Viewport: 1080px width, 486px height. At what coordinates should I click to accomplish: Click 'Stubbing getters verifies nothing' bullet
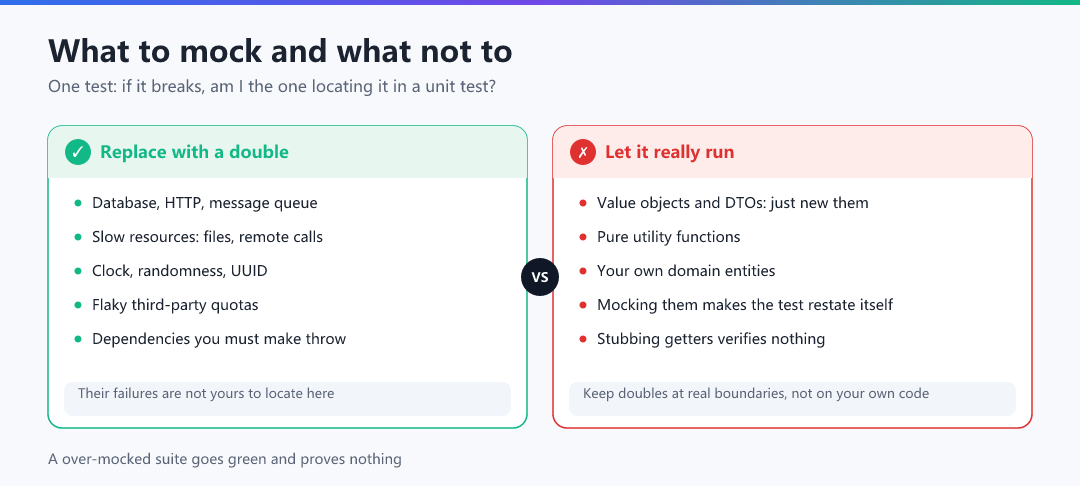tap(711, 339)
